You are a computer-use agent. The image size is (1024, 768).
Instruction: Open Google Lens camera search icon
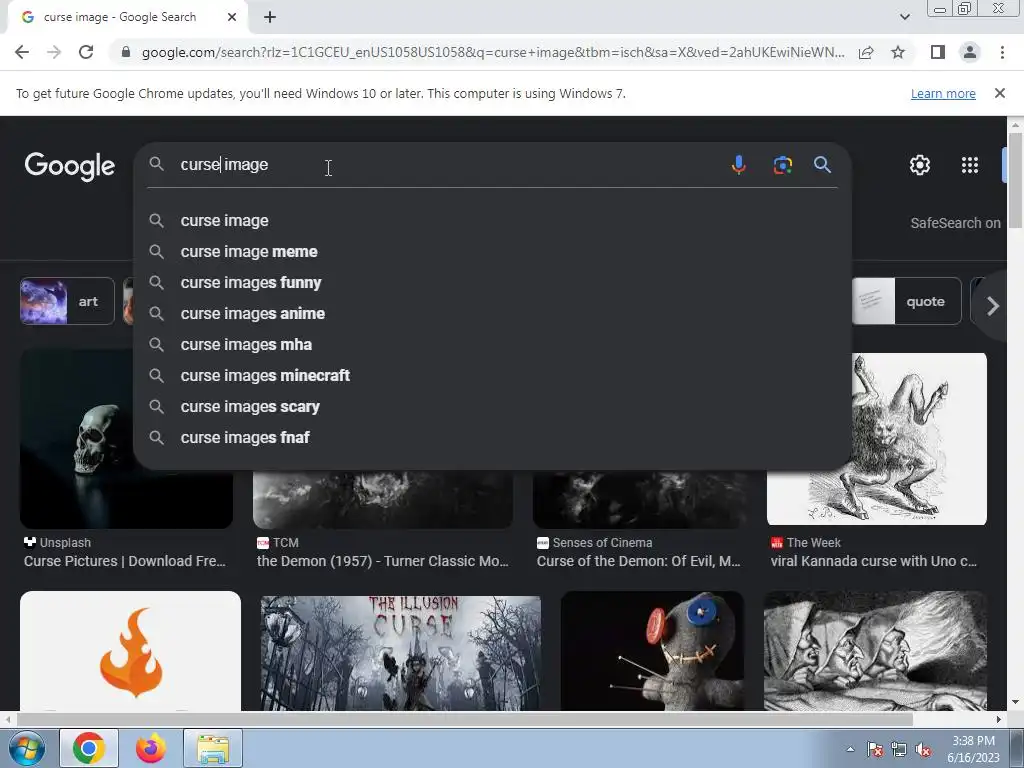click(x=782, y=165)
